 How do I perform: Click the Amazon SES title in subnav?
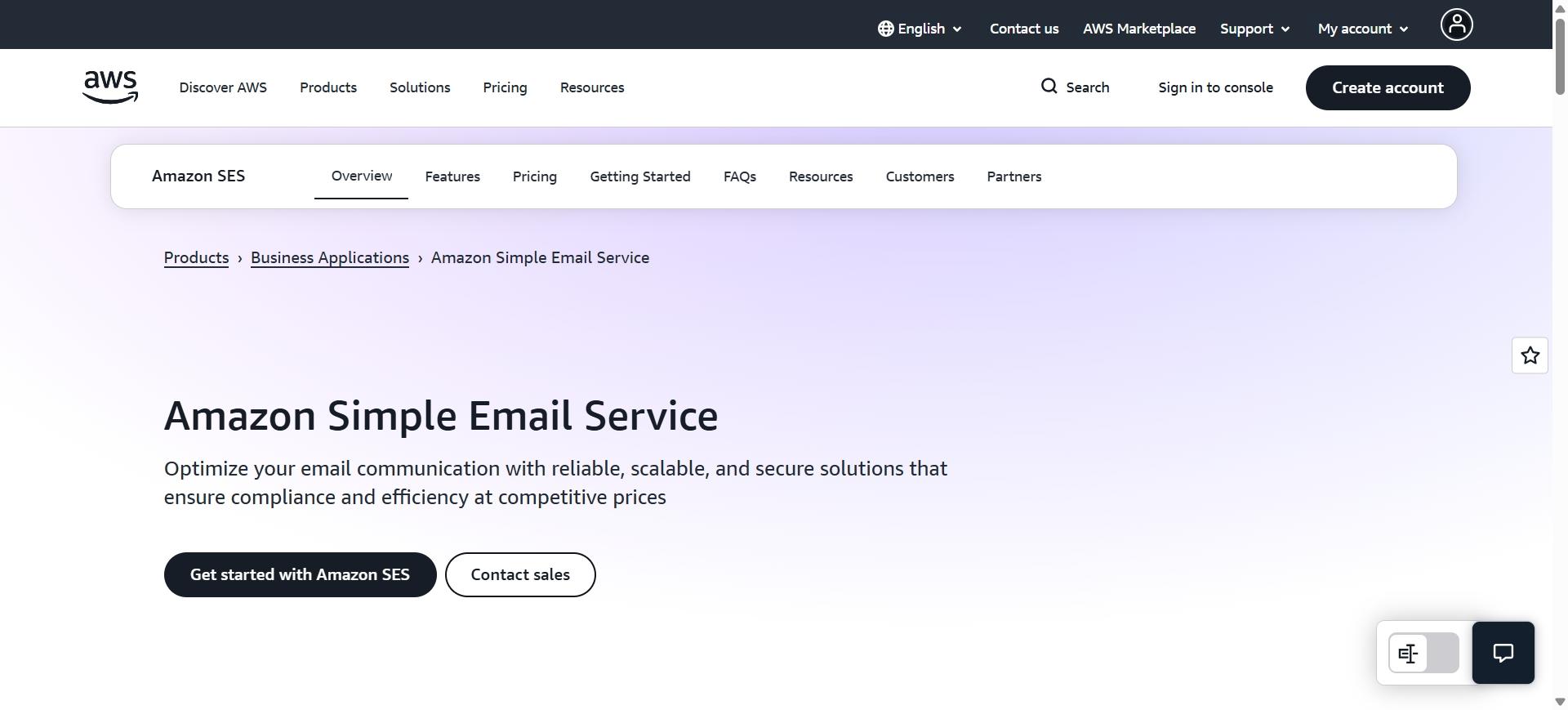[x=198, y=176]
